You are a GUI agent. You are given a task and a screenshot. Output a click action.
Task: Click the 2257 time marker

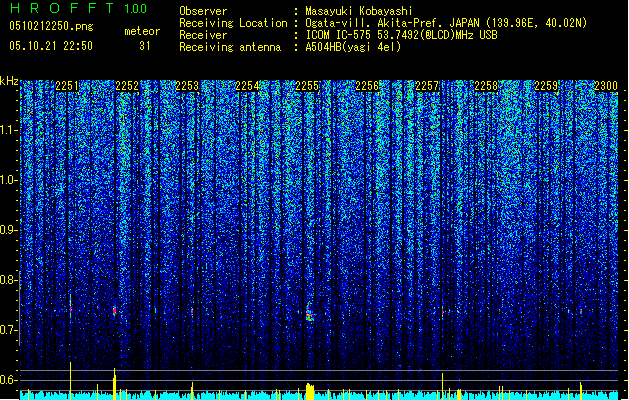427,86
